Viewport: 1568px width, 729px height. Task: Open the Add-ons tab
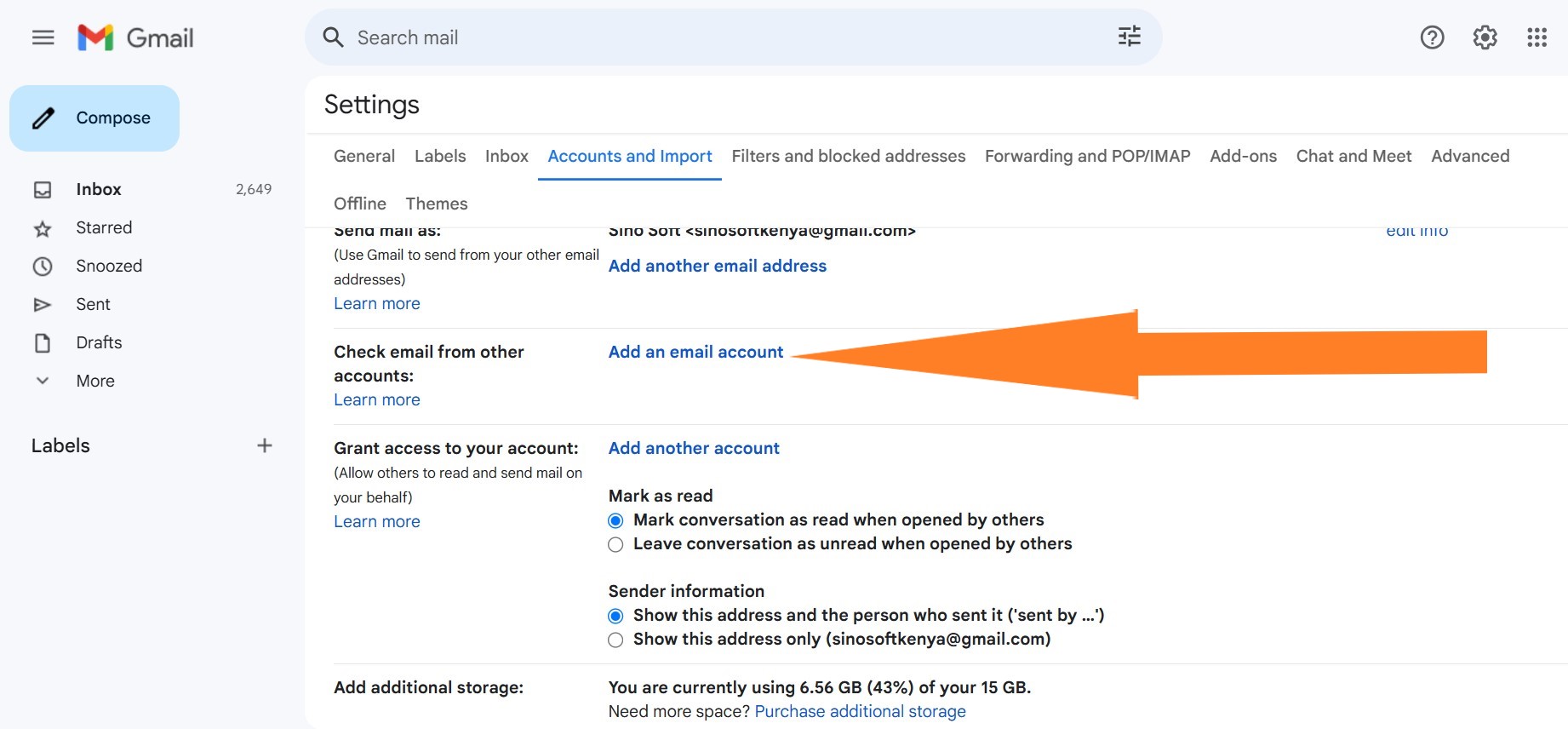pos(1244,156)
